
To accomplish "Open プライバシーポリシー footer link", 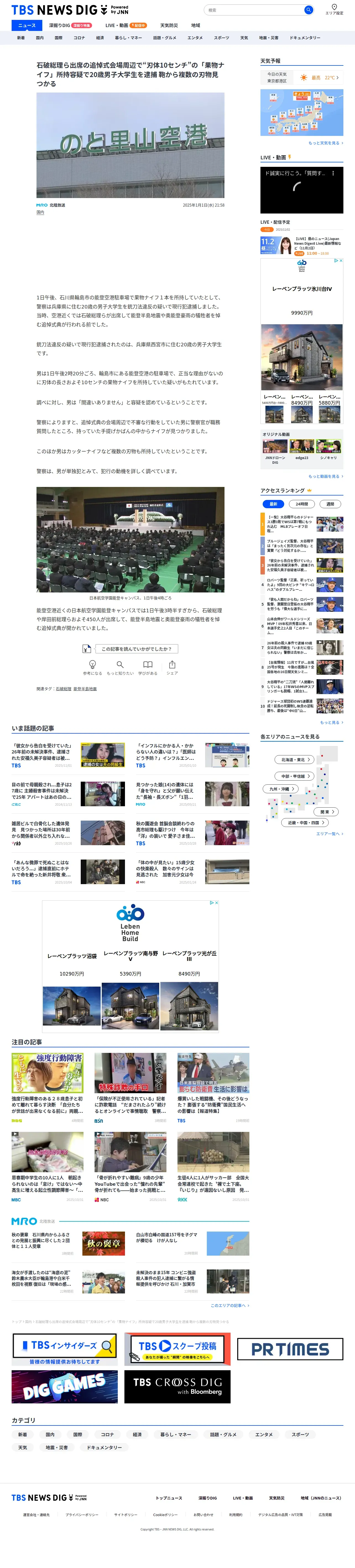I will click(x=82, y=1514).
